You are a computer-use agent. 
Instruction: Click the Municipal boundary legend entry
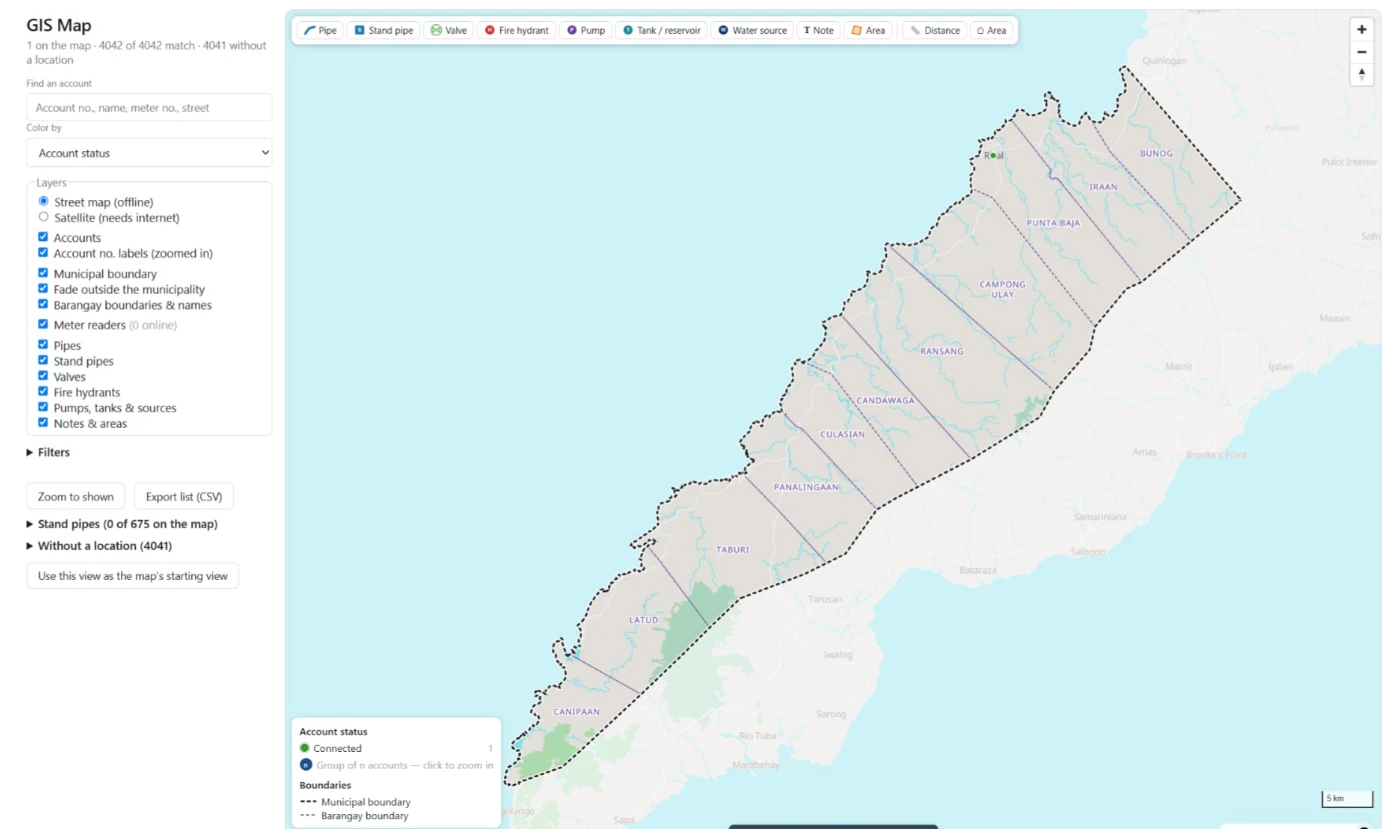tap(355, 802)
